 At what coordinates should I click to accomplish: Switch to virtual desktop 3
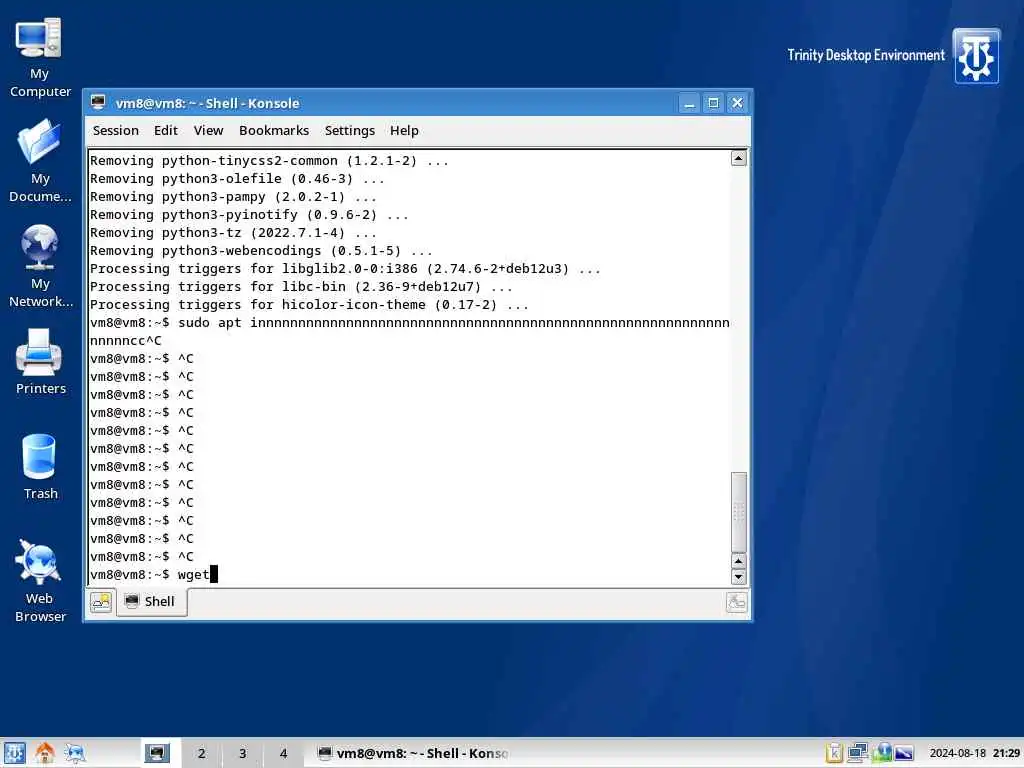coord(242,753)
